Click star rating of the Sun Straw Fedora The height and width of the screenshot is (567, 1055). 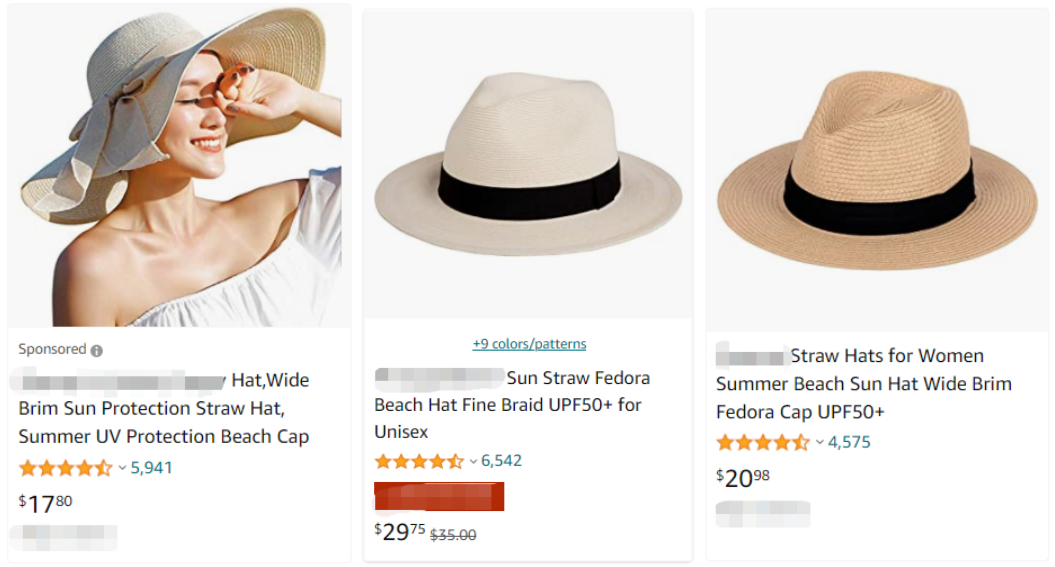[419, 462]
